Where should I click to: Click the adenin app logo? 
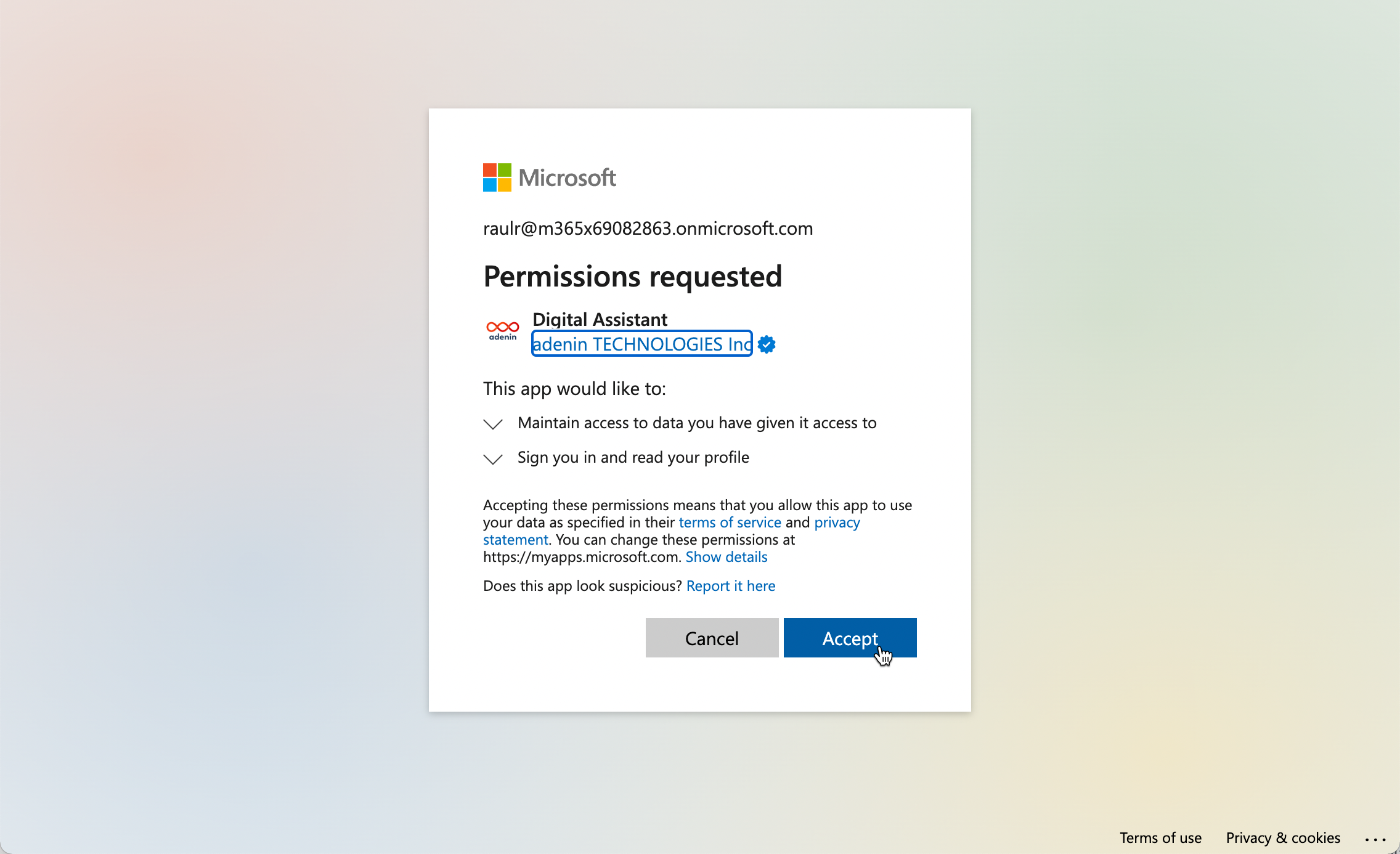click(x=502, y=330)
